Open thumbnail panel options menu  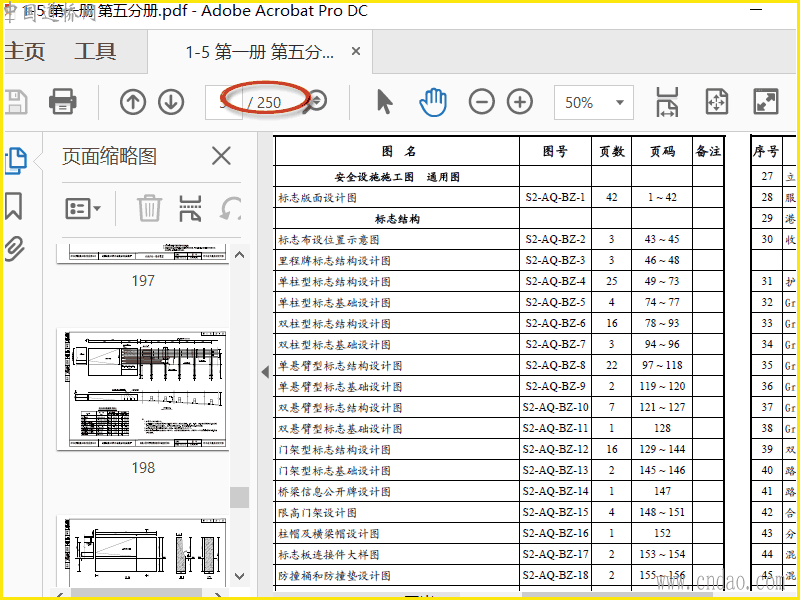click(x=83, y=209)
